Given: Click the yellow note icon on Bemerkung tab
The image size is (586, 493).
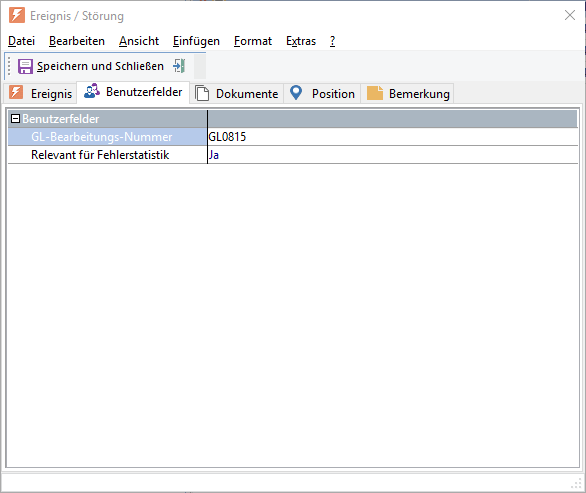Looking at the screenshot, I should coord(375,93).
